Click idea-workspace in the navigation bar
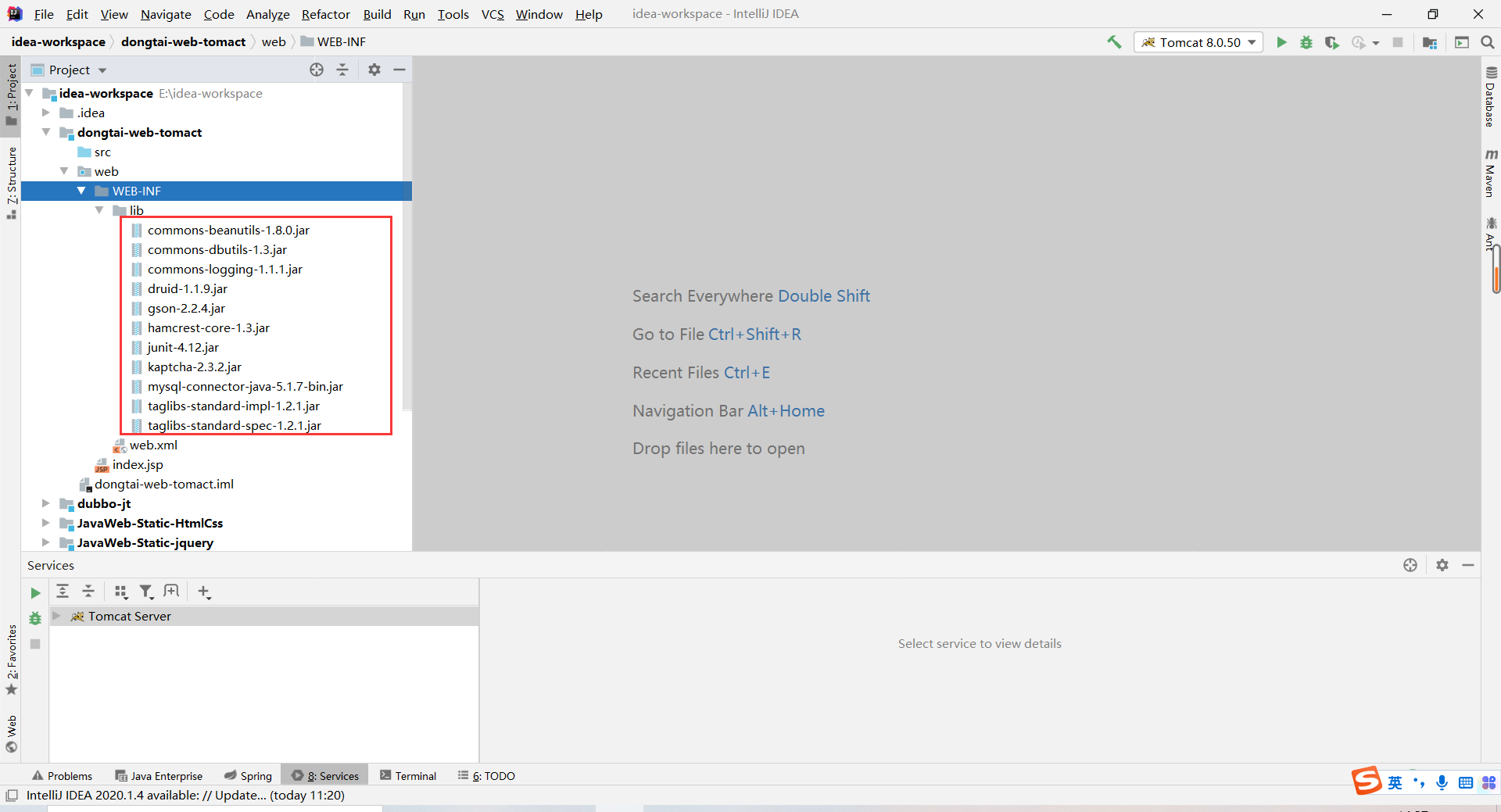Viewport: 1501px width, 812px height. click(x=59, y=42)
